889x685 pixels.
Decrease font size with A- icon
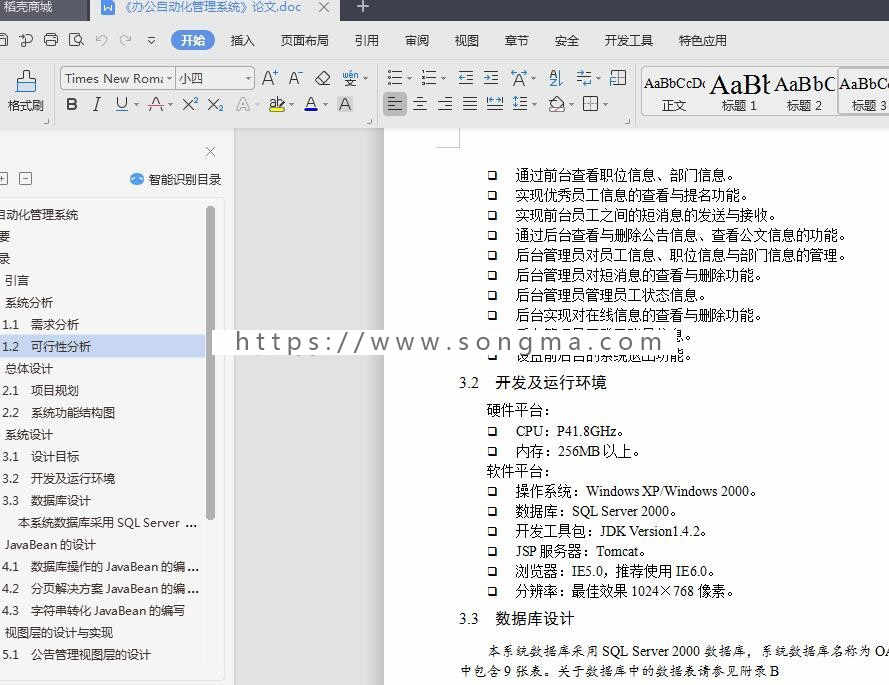click(x=295, y=78)
